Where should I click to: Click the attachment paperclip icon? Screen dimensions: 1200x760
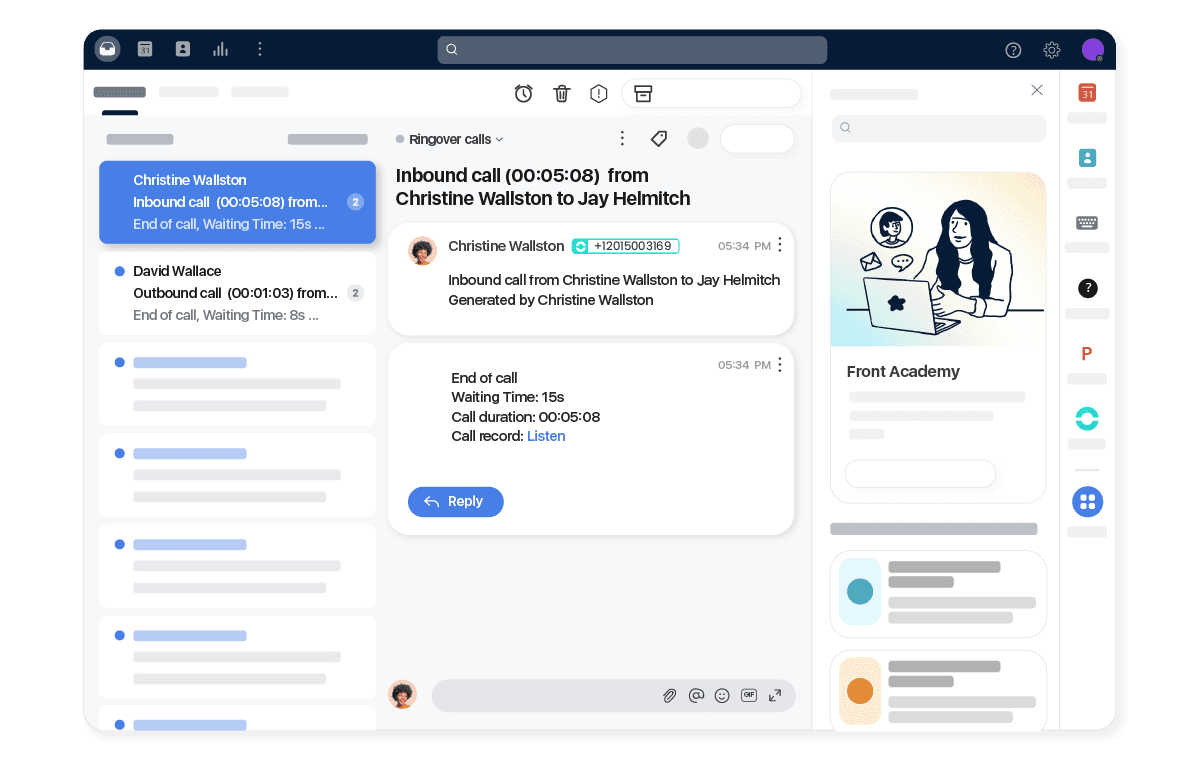point(670,696)
